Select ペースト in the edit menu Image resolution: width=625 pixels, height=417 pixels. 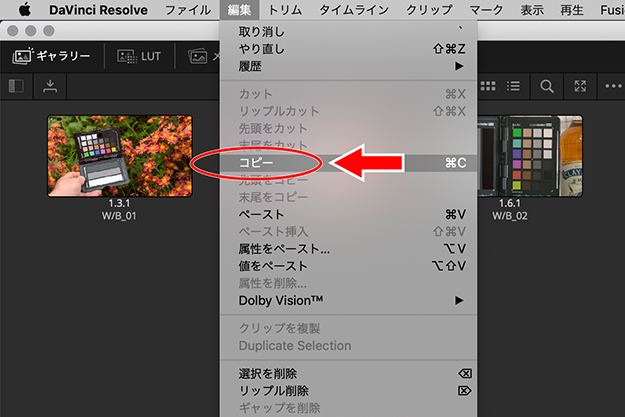[x=262, y=214]
